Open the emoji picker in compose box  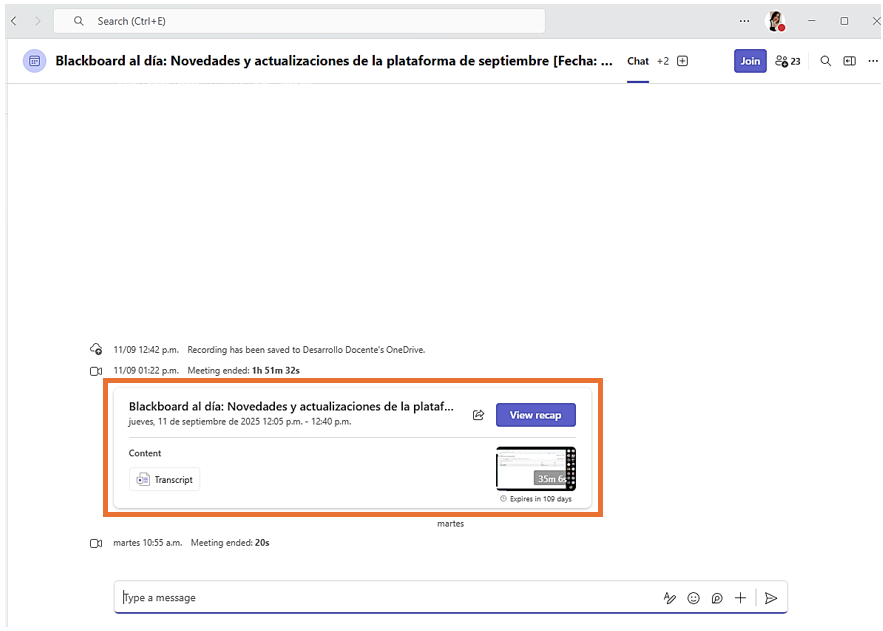tap(693, 598)
